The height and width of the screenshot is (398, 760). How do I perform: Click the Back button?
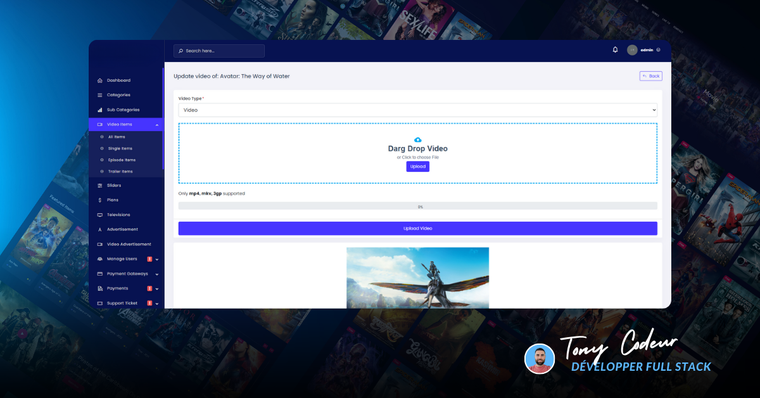[x=650, y=76]
